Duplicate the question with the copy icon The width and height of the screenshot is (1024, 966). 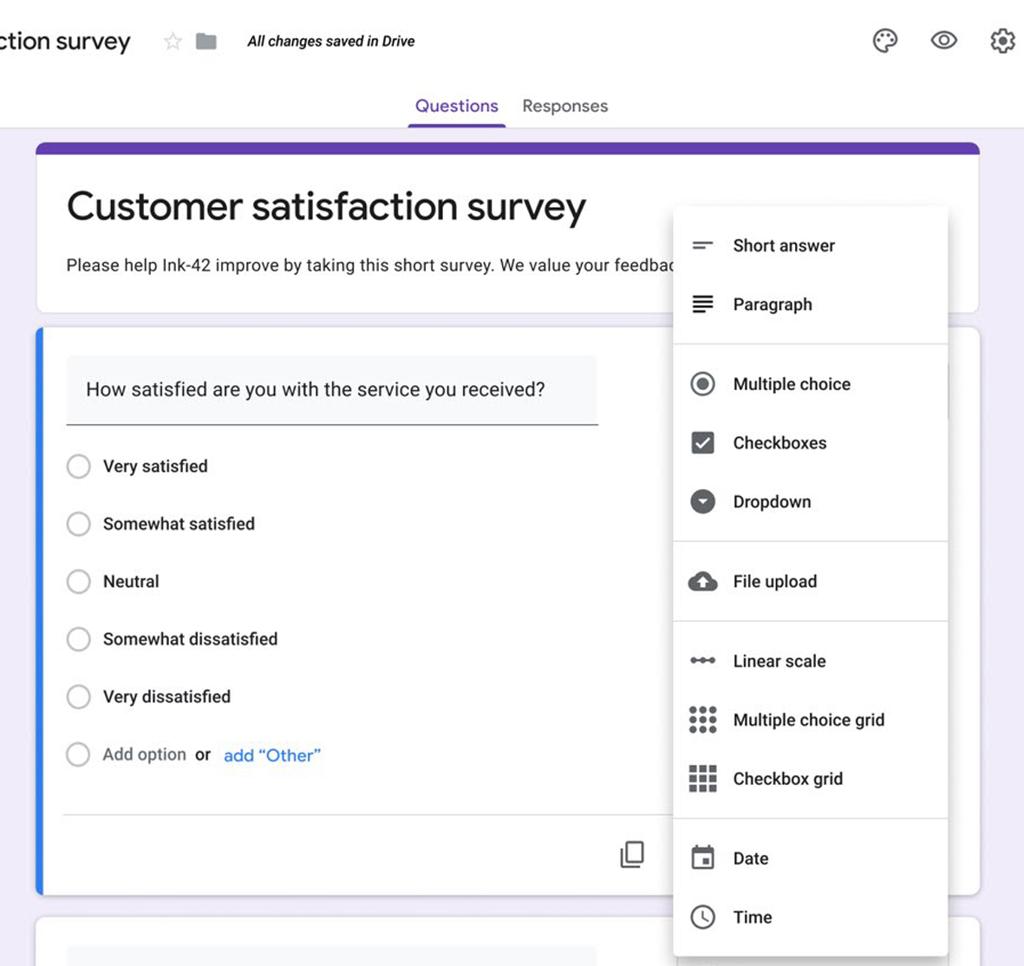coord(632,854)
